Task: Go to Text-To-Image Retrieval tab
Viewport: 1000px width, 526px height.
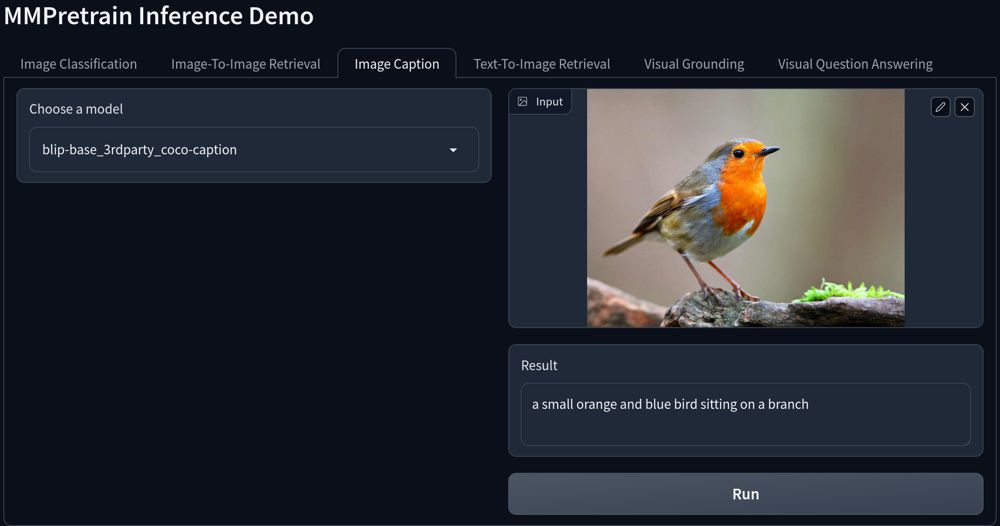Action: click(x=541, y=64)
